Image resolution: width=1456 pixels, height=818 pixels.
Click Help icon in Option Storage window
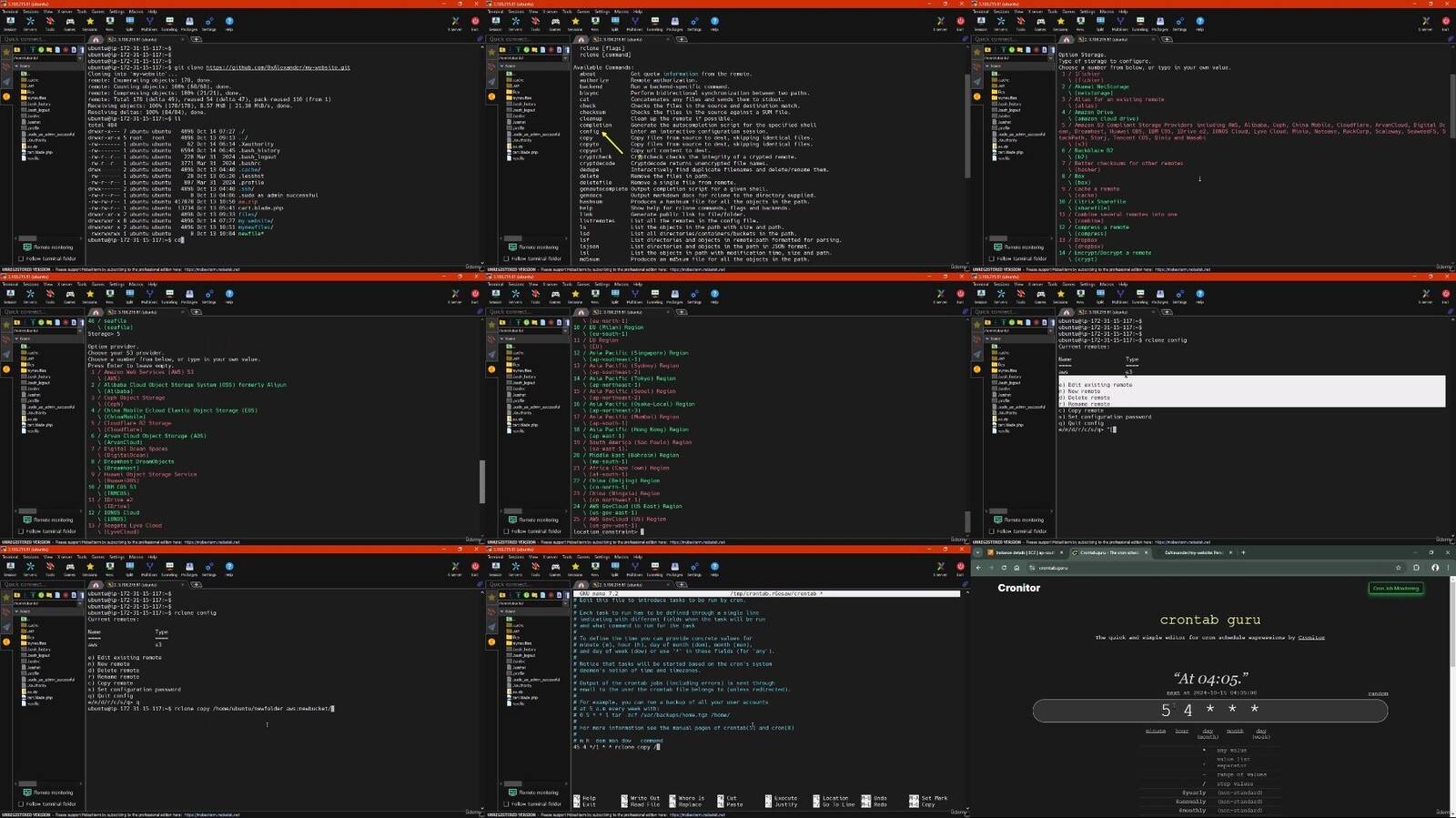coord(1200,22)
